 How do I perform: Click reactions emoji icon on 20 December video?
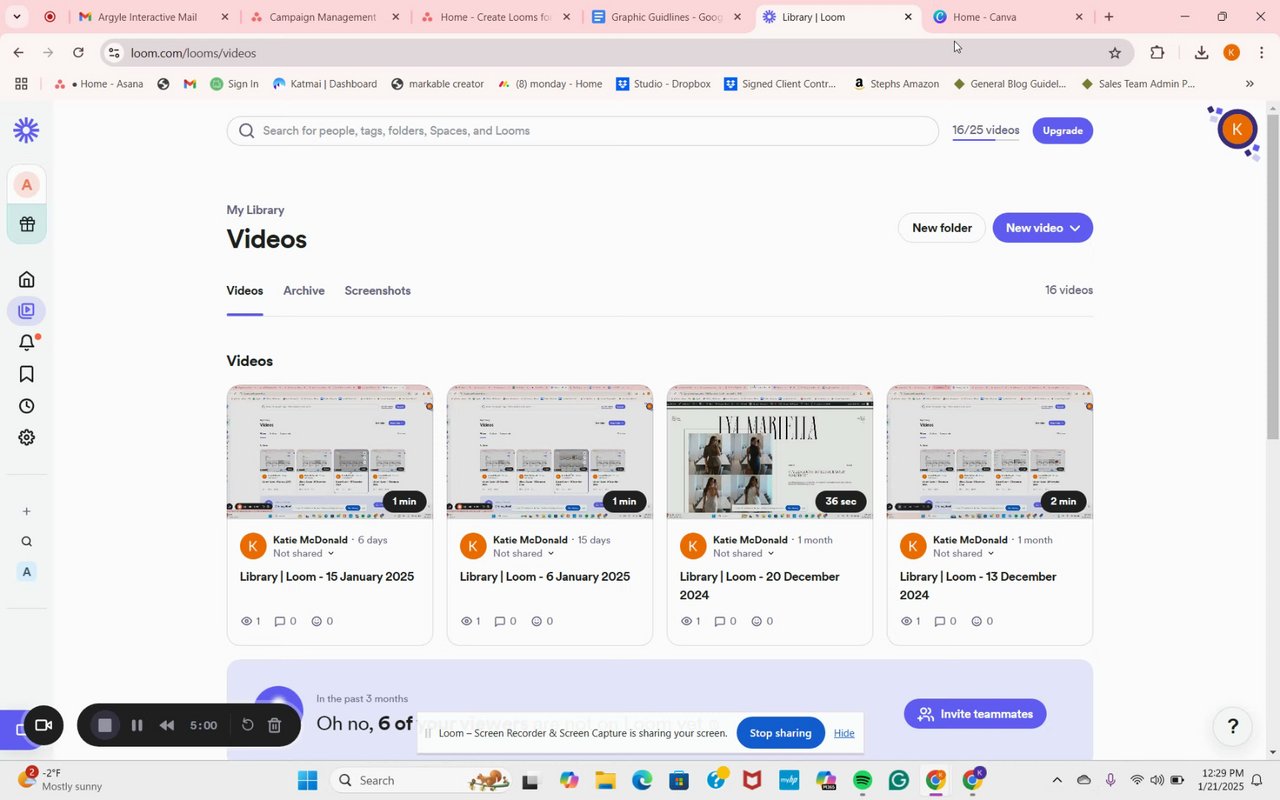[757, 621]
